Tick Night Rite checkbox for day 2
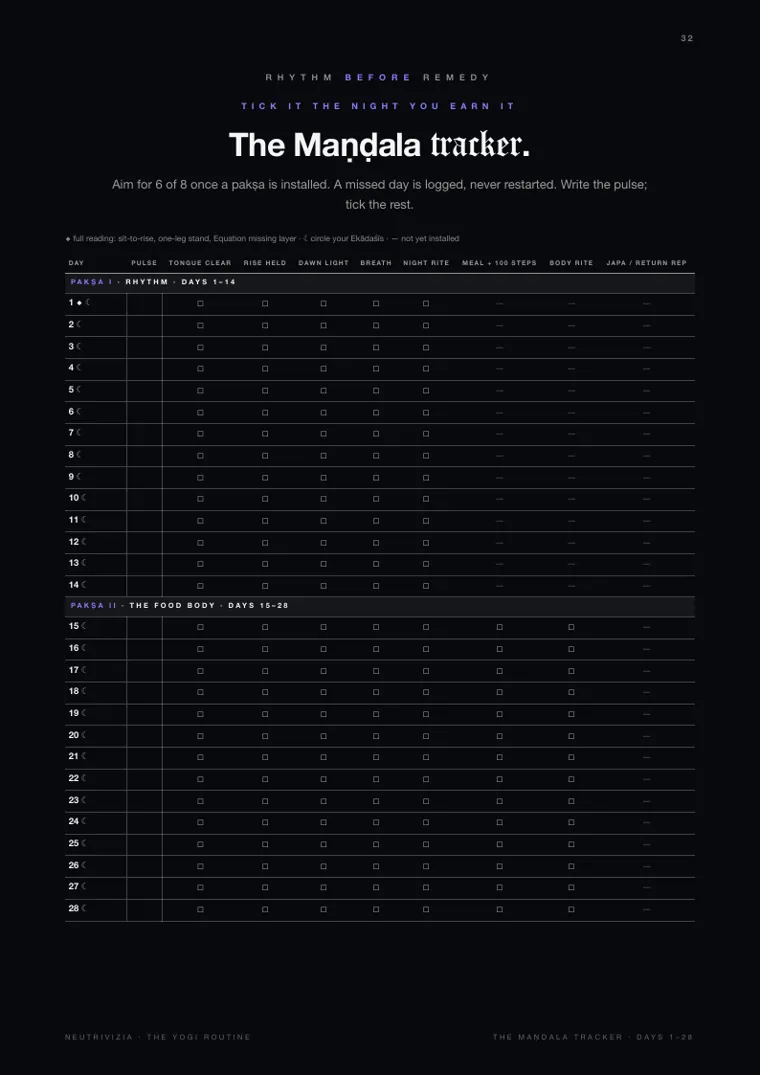760x1075 pixels. [426, 325]
